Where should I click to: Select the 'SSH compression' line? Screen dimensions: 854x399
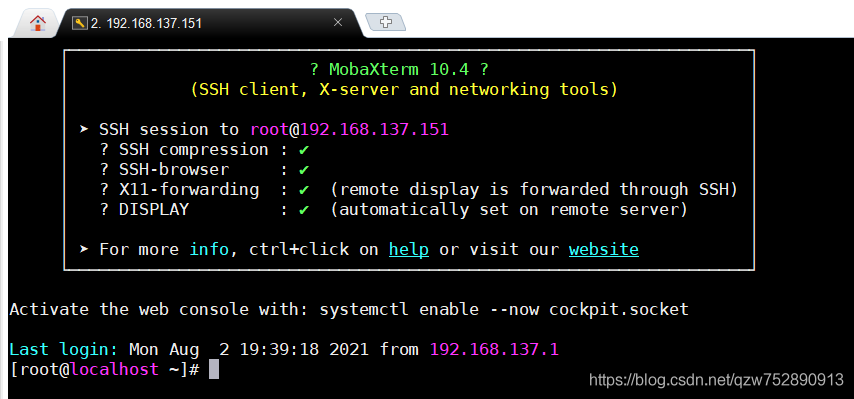click(205, 150)
